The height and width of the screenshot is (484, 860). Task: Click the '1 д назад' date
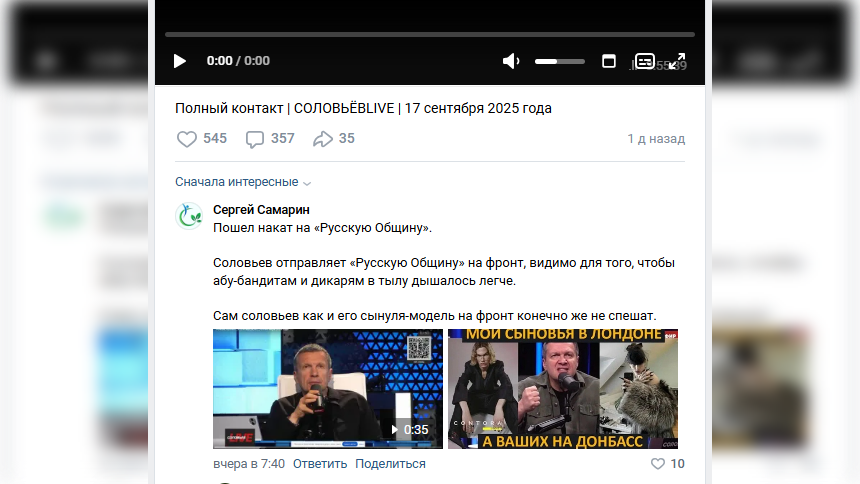(656, 139)
